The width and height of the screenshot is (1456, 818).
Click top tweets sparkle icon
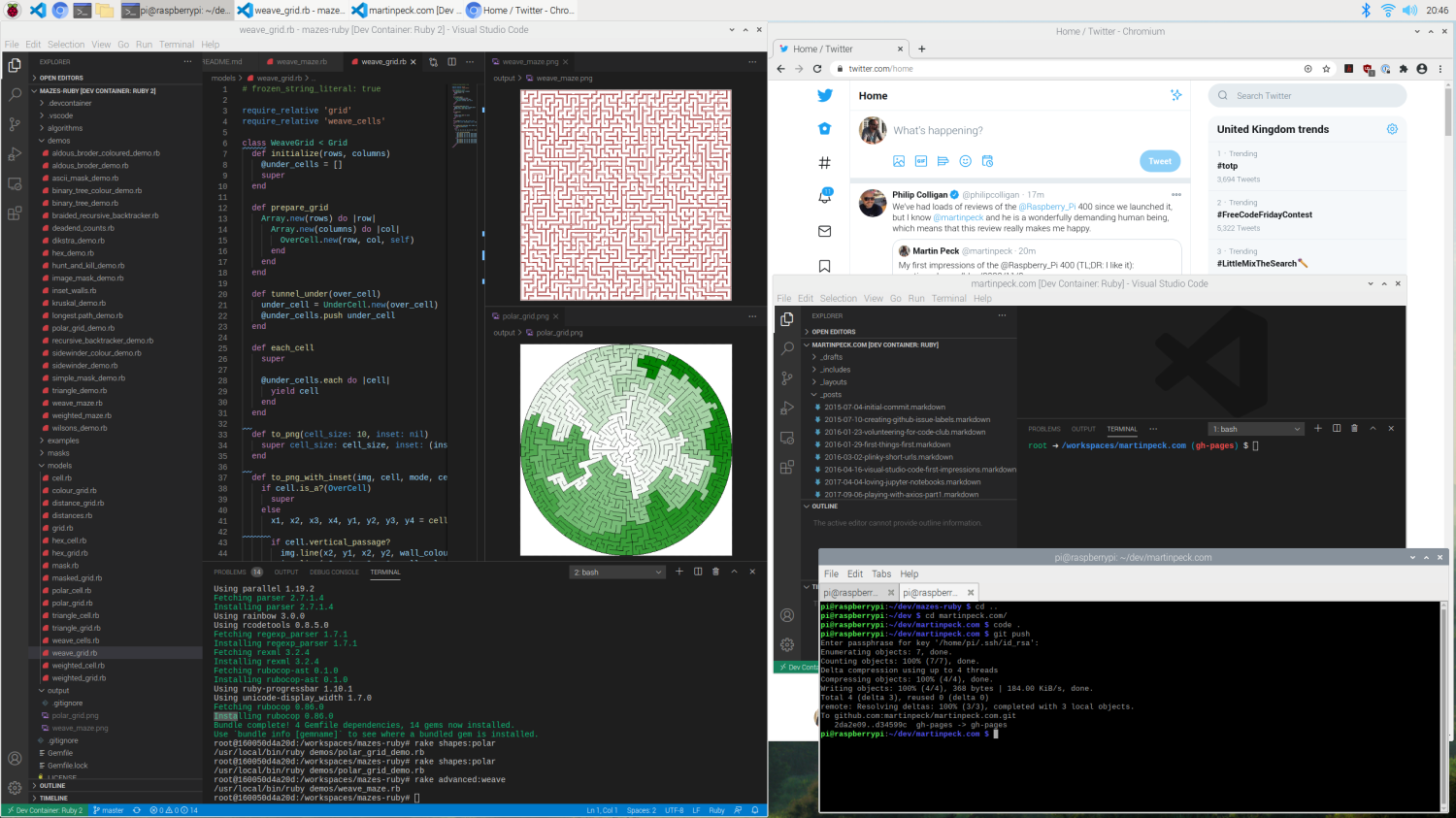pos(1176,95)
